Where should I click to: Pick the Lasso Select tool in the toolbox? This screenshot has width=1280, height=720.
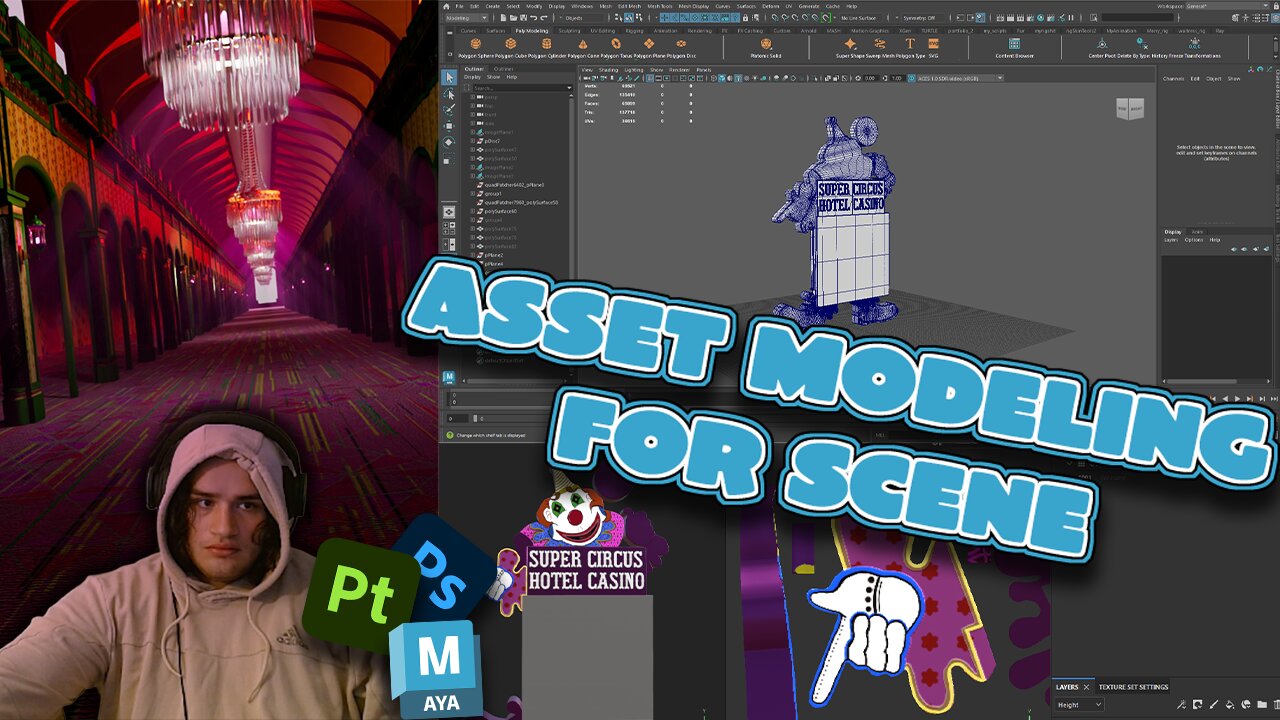[449, 94]
